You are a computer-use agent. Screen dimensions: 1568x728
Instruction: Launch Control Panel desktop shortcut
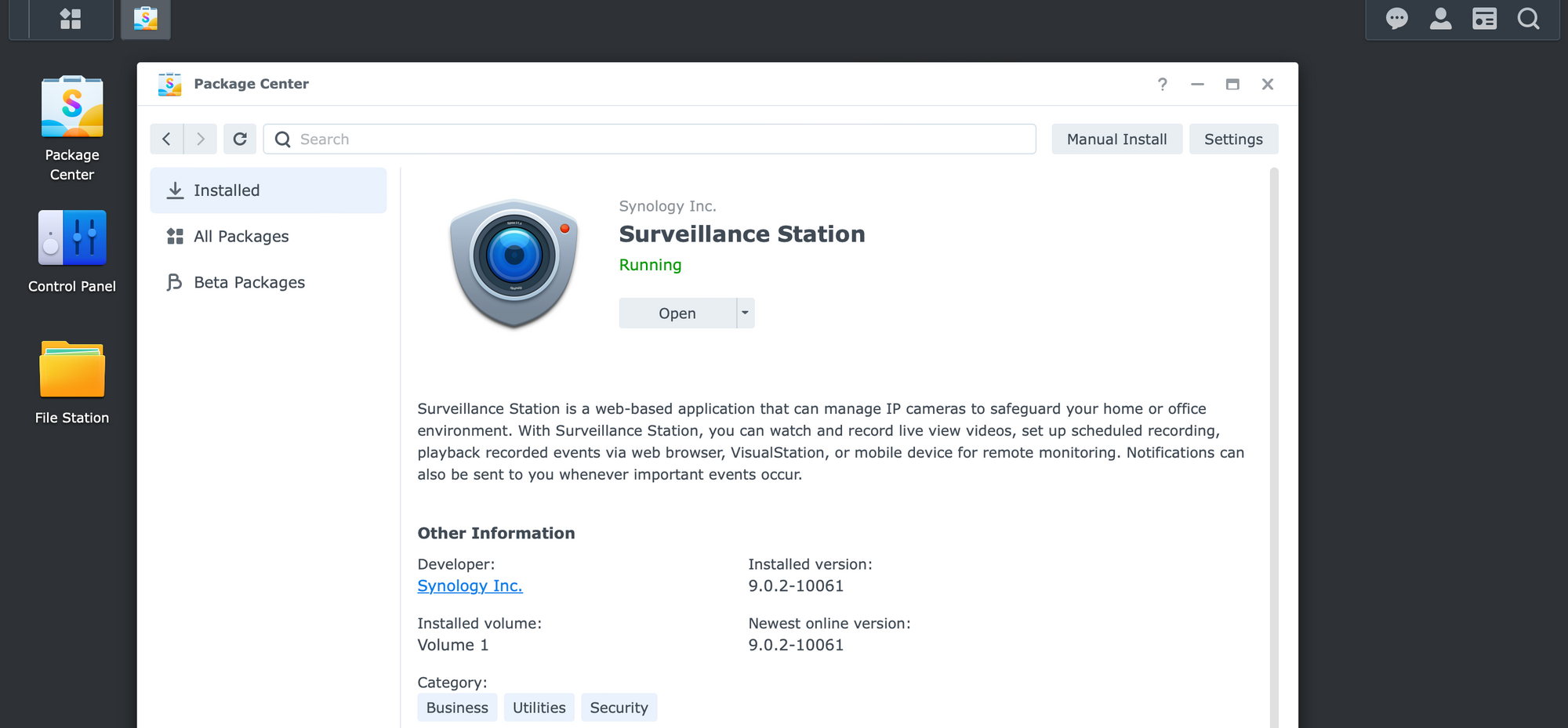[72, 252]
